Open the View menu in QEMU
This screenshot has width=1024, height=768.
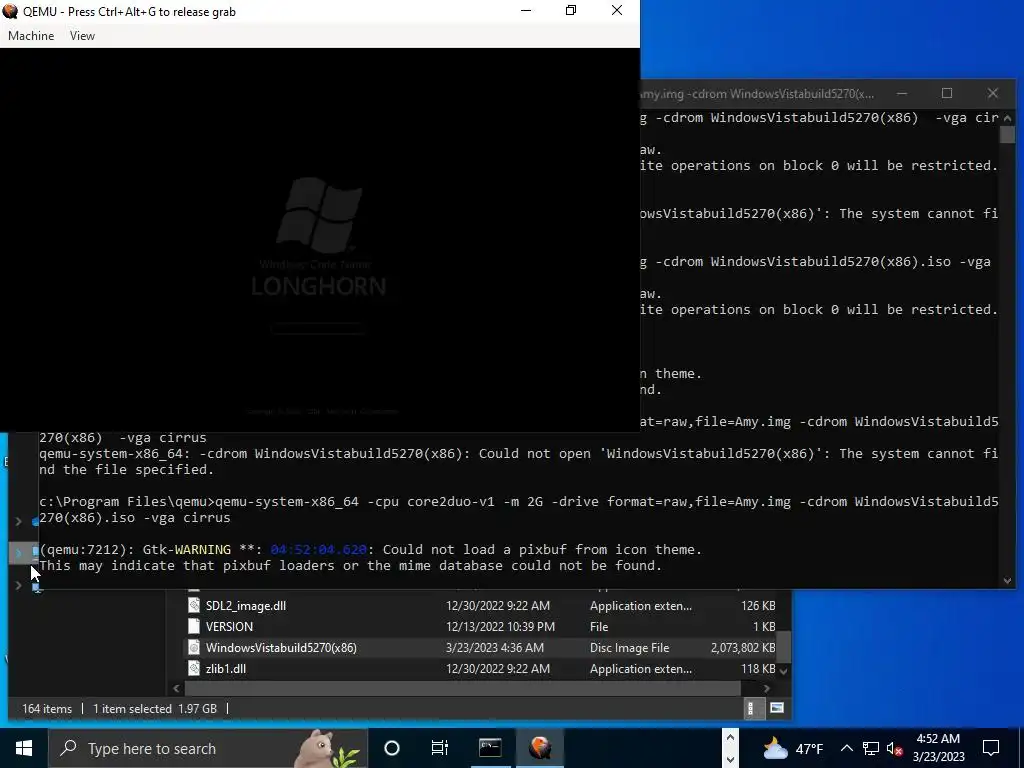point(82,36)
